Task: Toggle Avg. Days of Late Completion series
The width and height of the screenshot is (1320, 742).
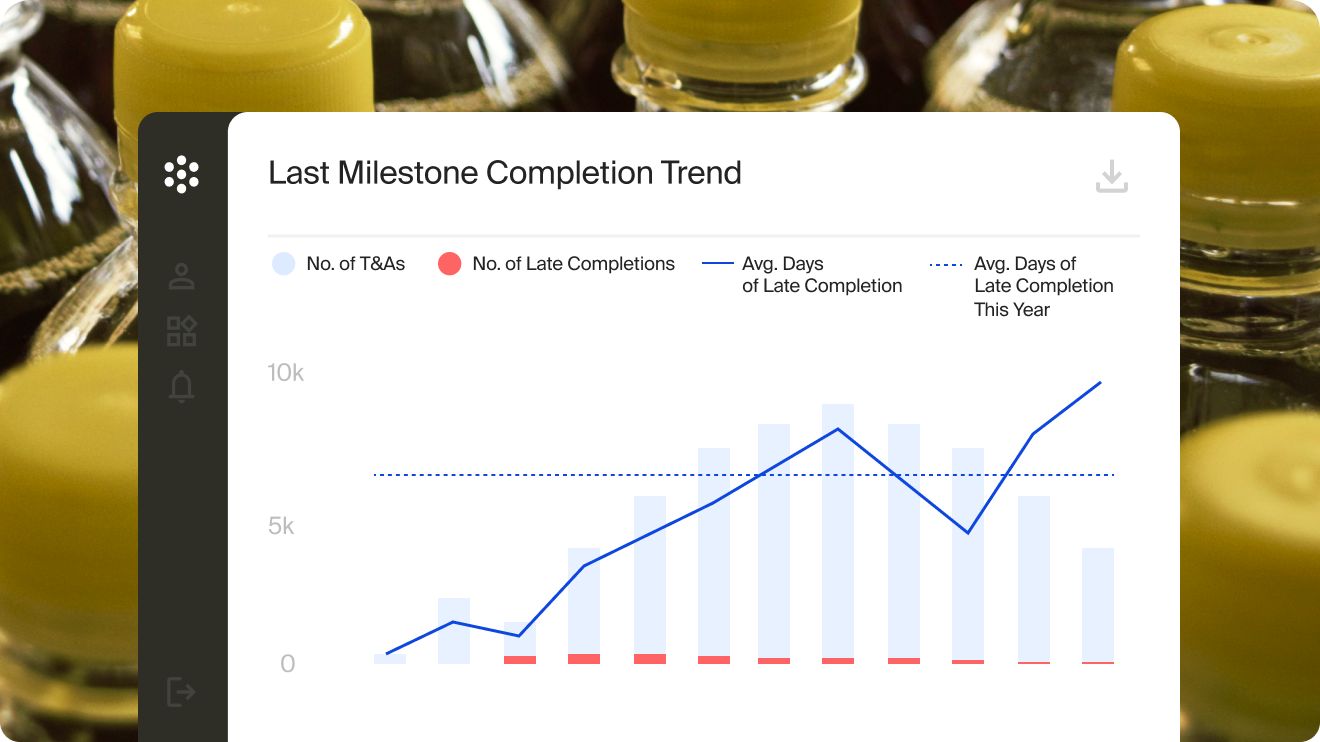Action: tap(821, 275)
